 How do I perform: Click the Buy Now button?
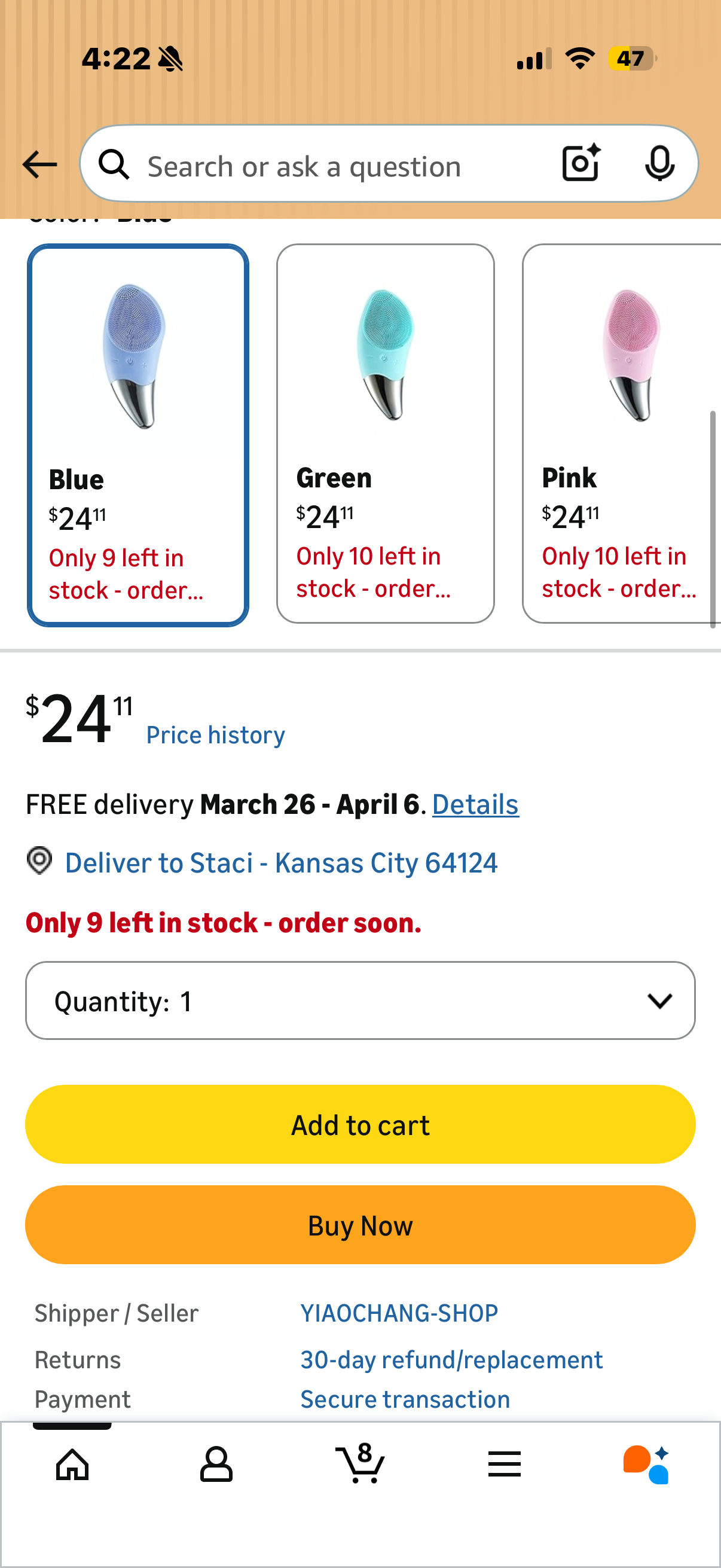coord(360,1225)
